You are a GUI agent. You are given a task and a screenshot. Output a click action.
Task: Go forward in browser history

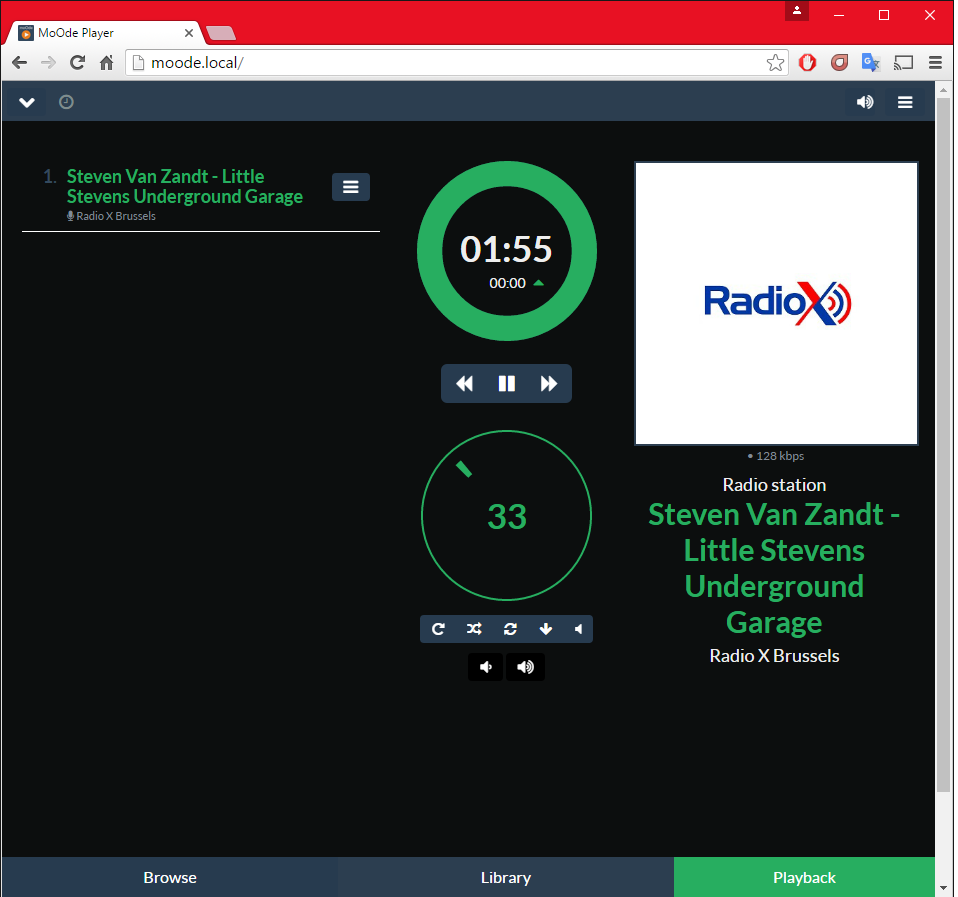[48, 62]
